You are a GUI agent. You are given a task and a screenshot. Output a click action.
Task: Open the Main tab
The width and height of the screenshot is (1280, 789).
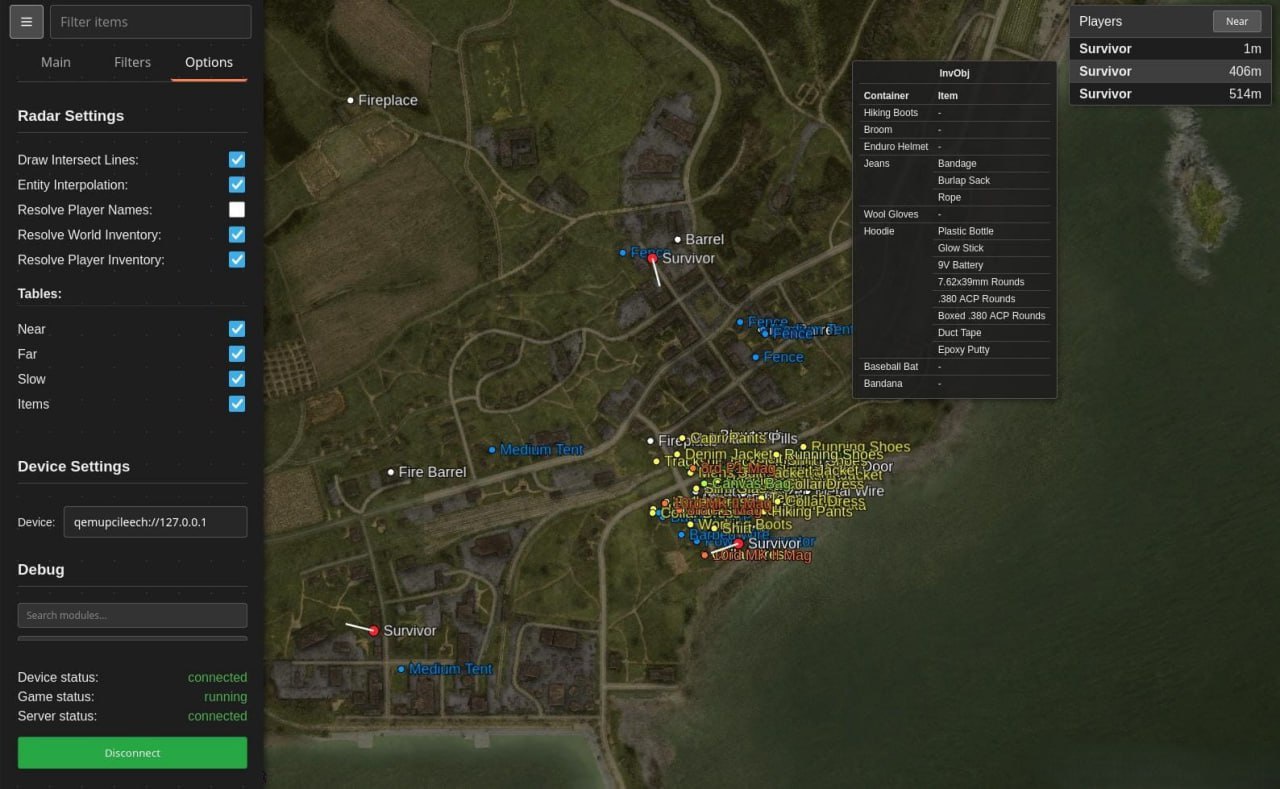[55, 62]
